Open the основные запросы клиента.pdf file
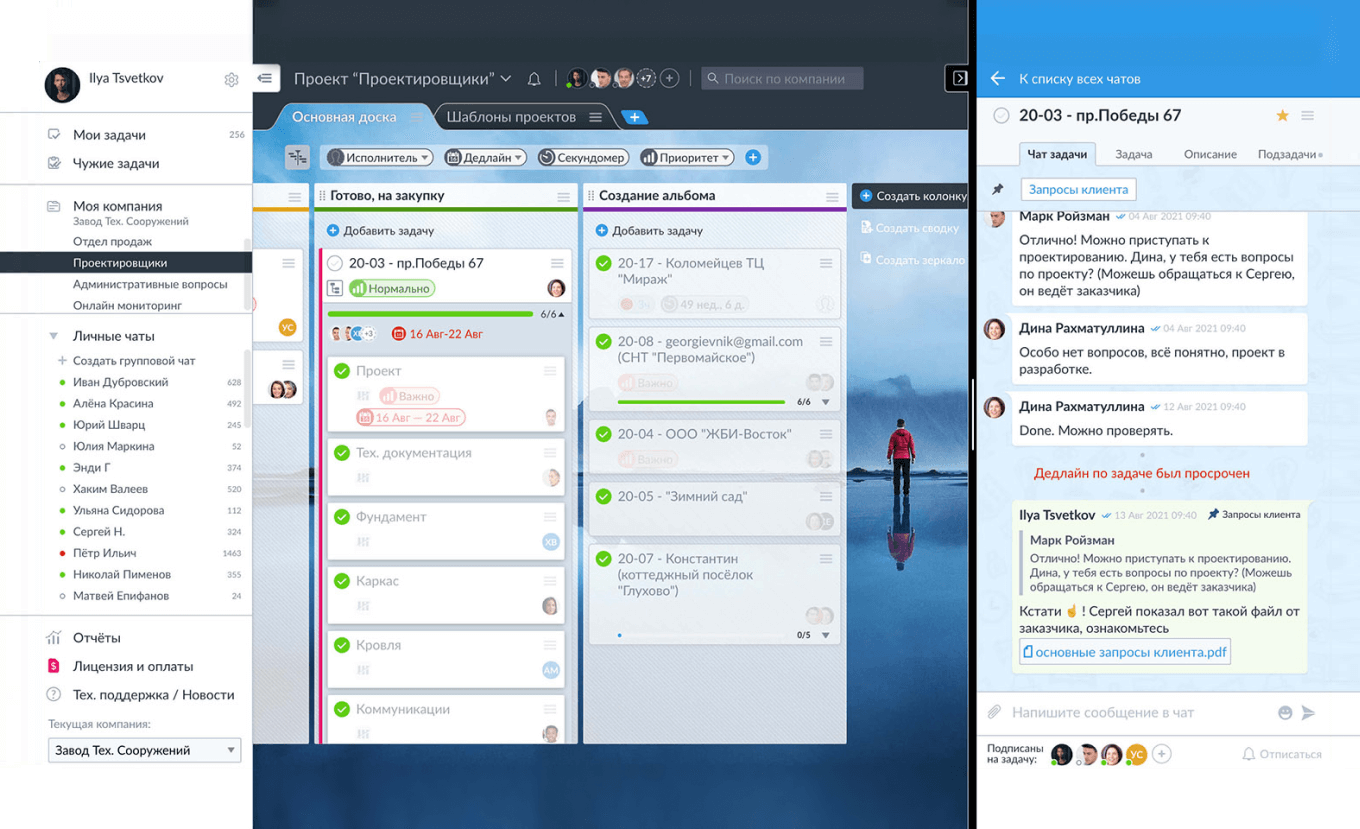1360x829 pixels. tap(1125, 652)
